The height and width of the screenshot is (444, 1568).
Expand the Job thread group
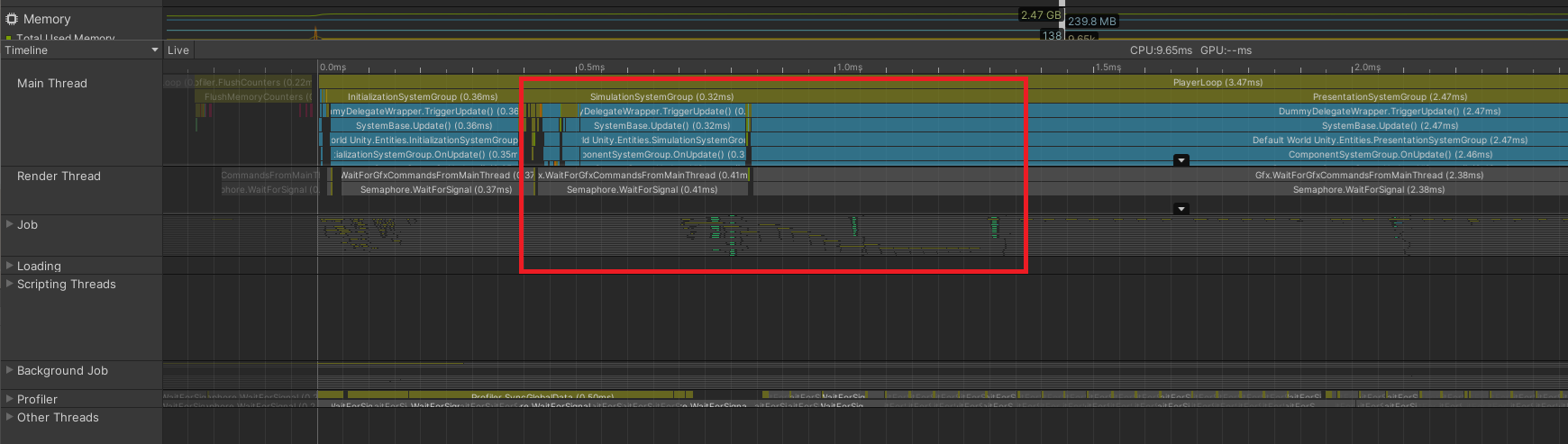click(9, 224)
